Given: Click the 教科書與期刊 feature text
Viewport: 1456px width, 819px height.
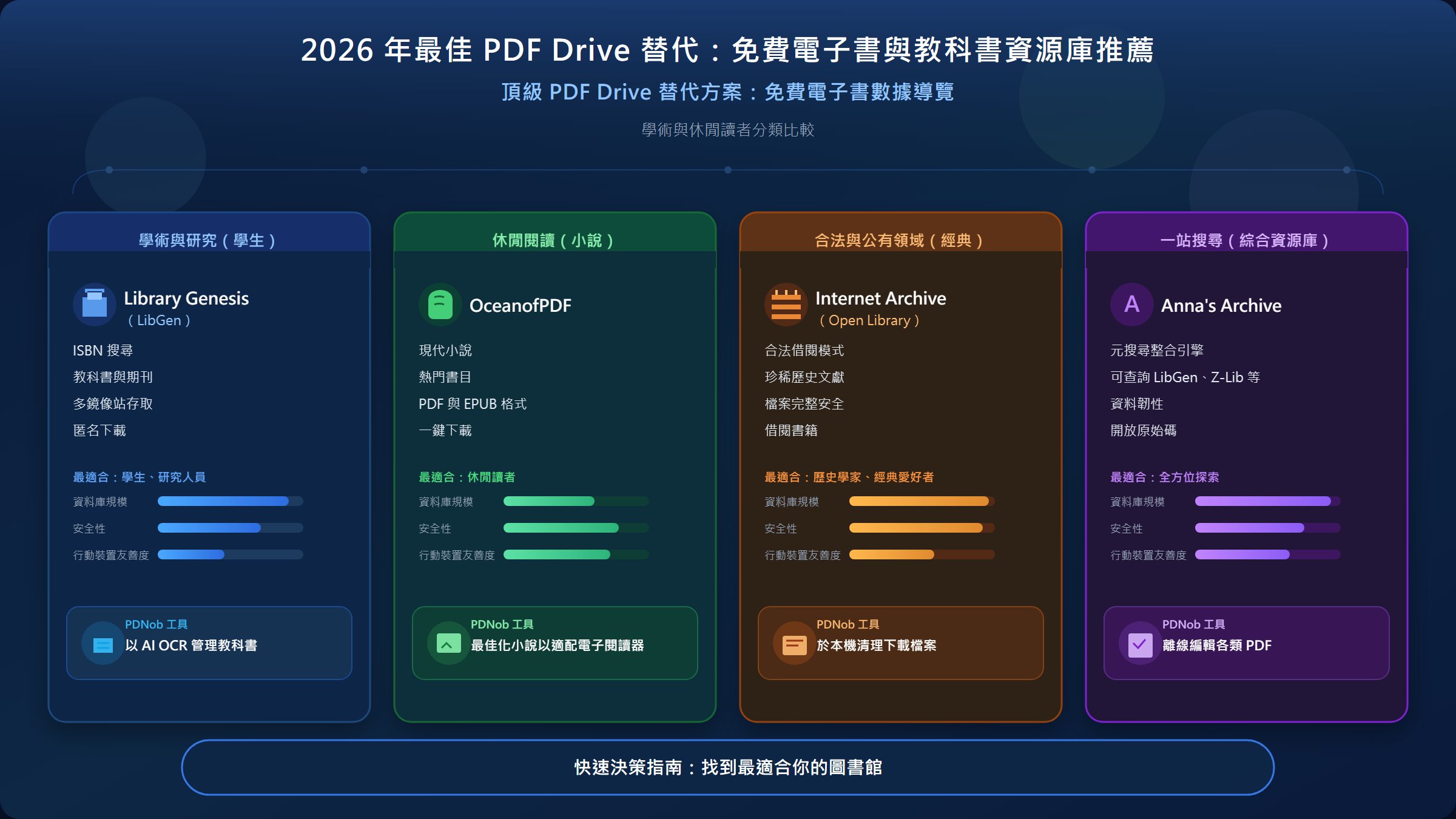Looking at the screenshot, I should tap(113, 377).
